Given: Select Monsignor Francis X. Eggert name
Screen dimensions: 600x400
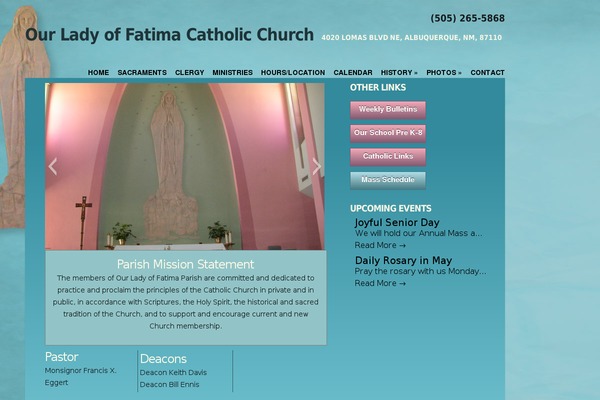Looking at the screenshot, I should tap(80, 376).
